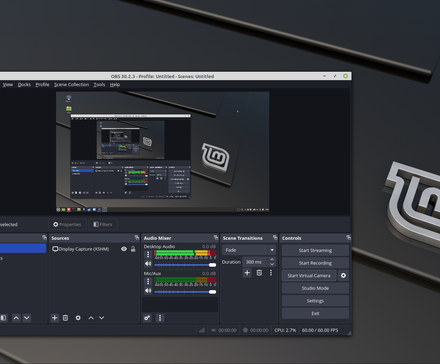Screen dimensions: 440x364
Task: Open Mic/Aux options menu
Action: pyautogui.click(x=148, y=281)
